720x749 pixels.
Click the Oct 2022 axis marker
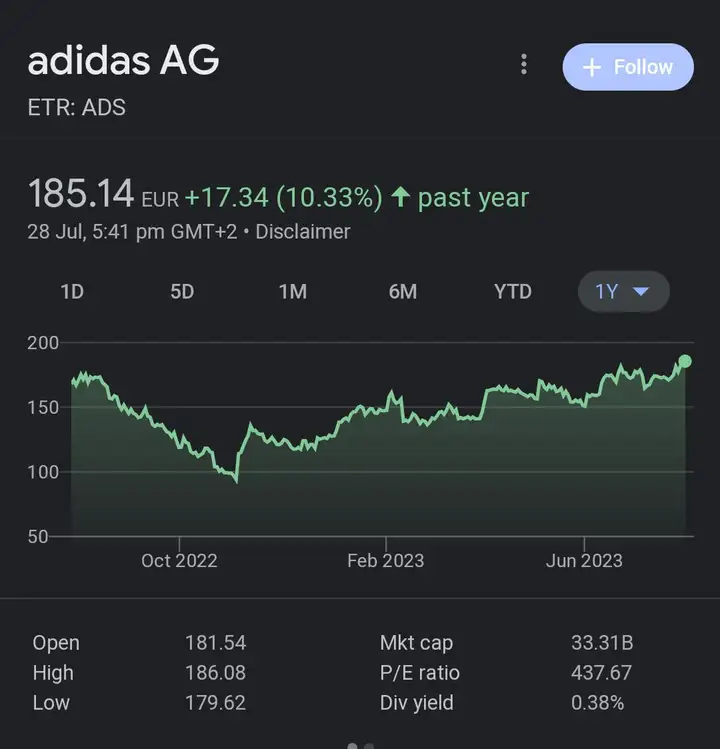point(179,560)
